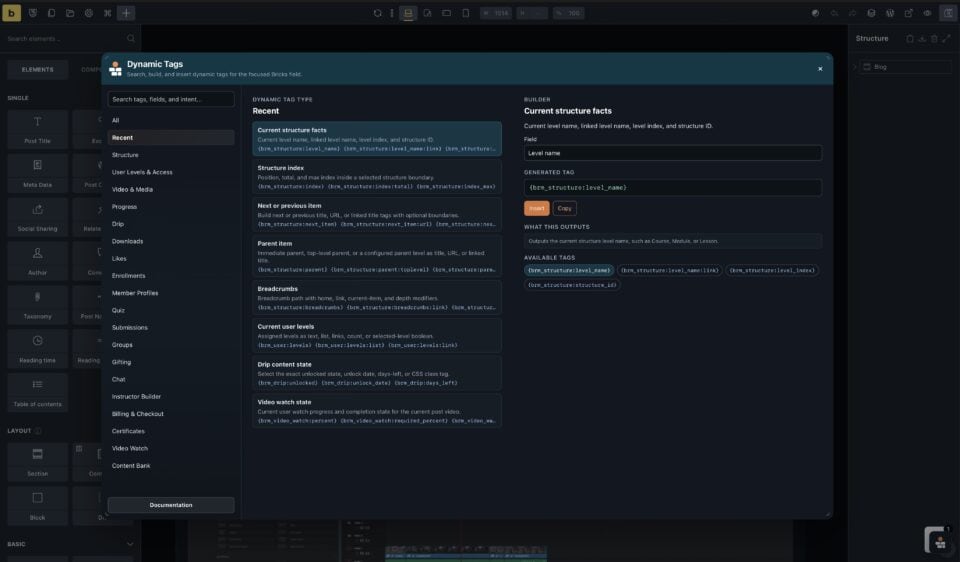Select the Structure category in the sidebar
The width and height of the screenshot is (960, 562).
(171, 155)
